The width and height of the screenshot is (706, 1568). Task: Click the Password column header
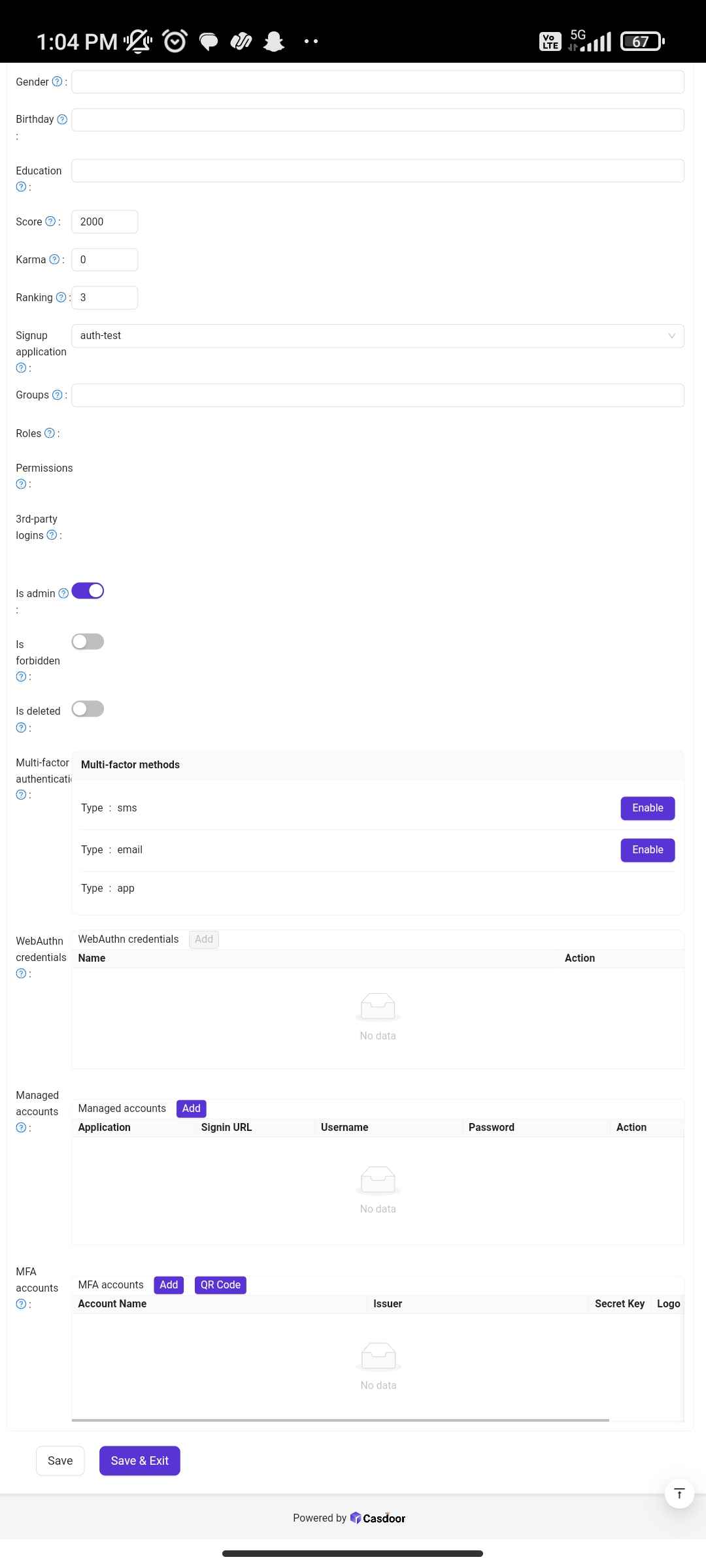tap(492, 1128)
